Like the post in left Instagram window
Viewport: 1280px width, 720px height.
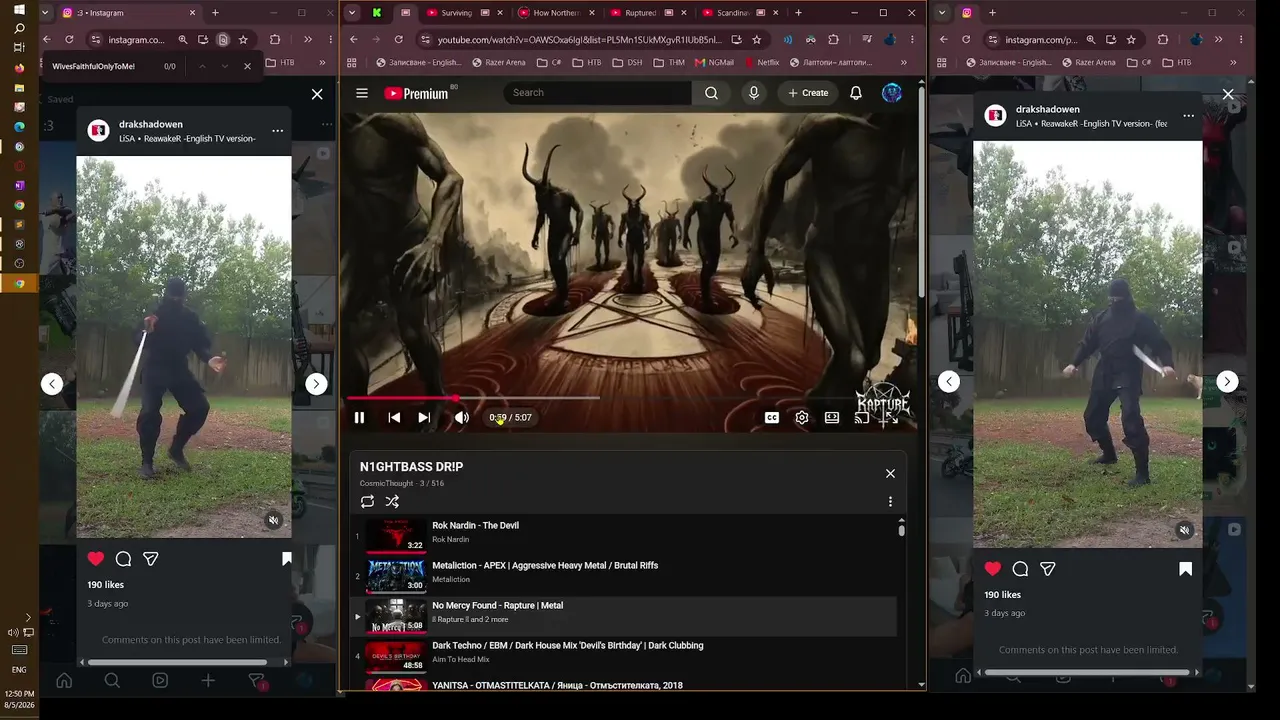point(96,559)
